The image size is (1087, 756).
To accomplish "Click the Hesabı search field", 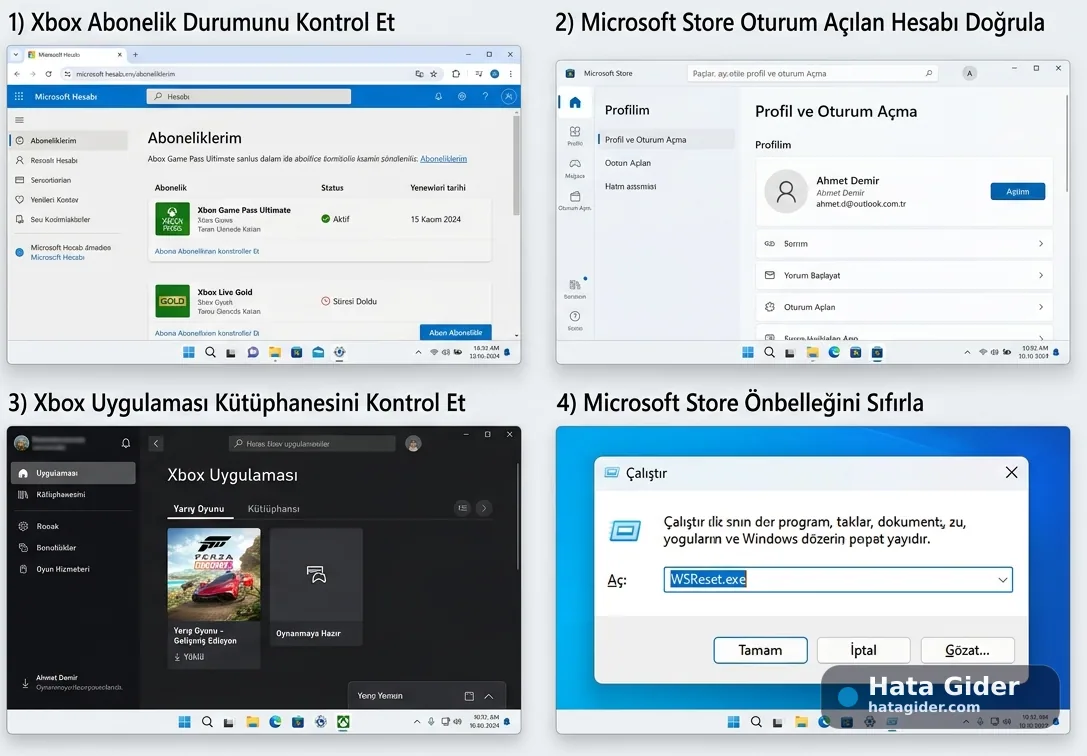I will [x=248, y=97].
